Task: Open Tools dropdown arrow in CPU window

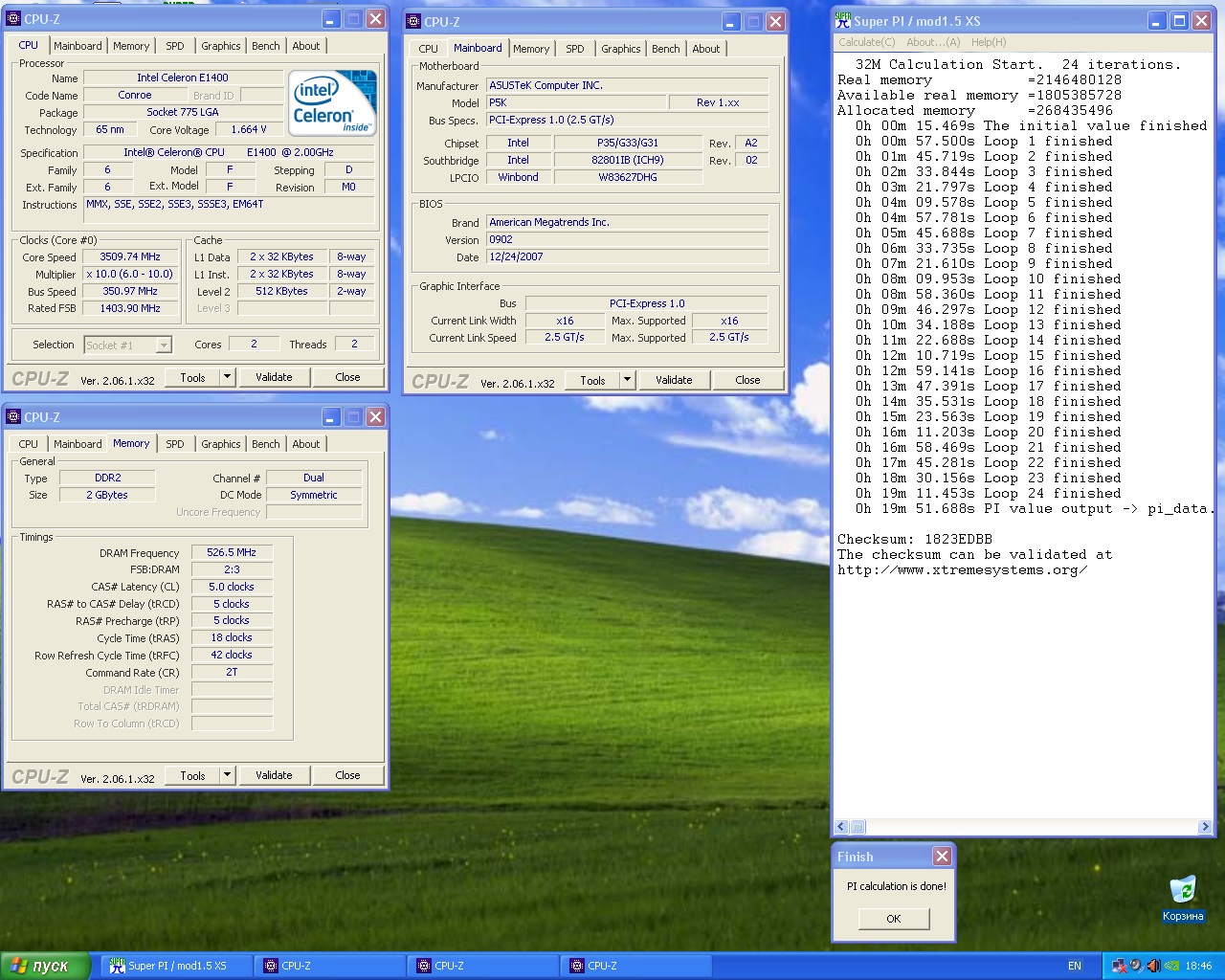Action: [227, 377]
